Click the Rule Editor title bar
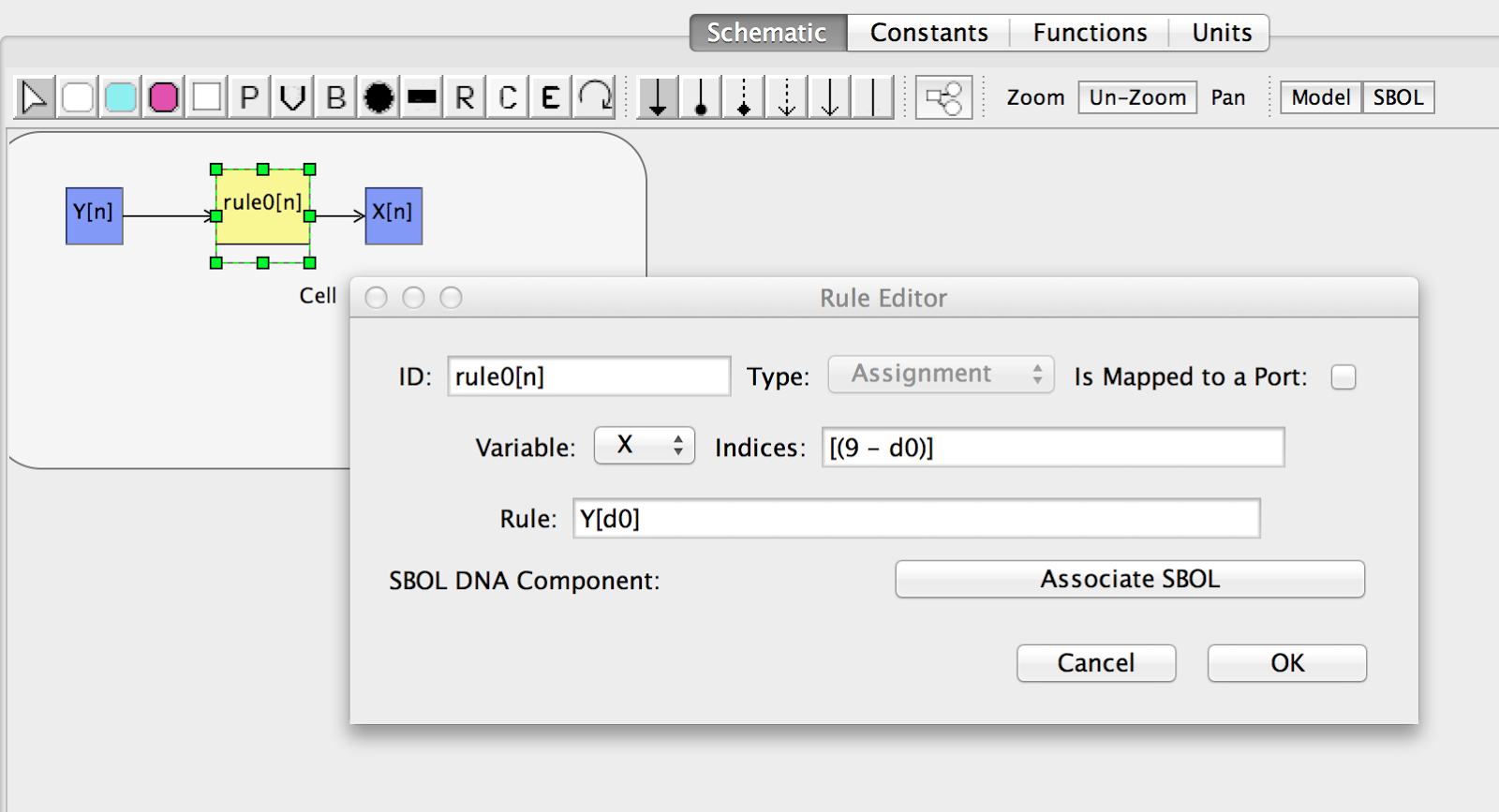Viewport: 1499px width, 812px height. tap(883, 298)
